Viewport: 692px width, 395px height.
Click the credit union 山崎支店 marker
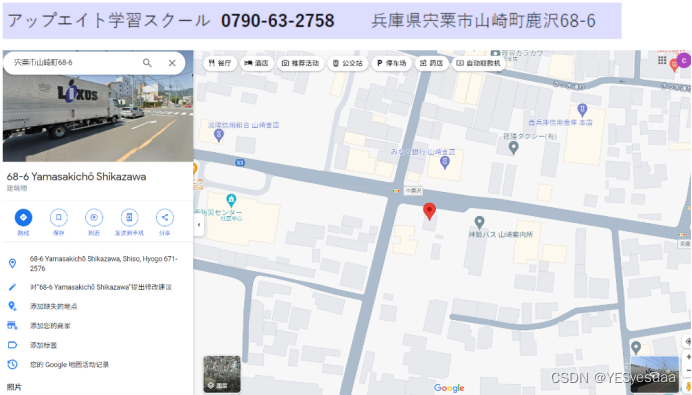(218, 135)
